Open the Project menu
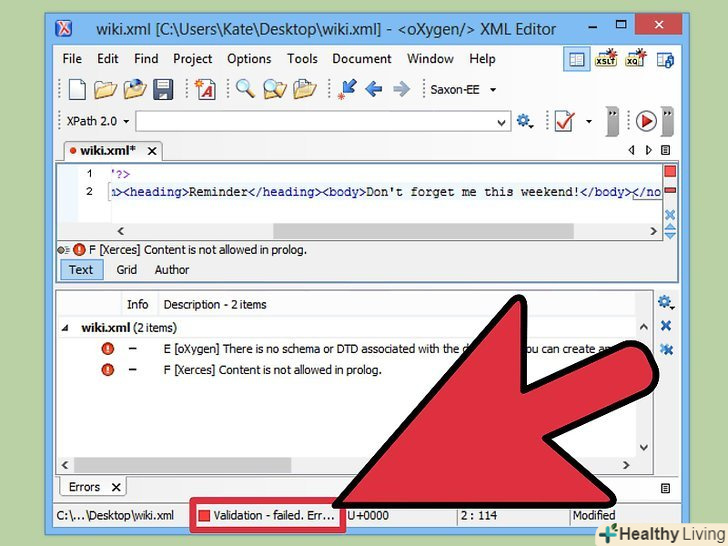Viewport: 728px width, 546px height. [193, 59]
